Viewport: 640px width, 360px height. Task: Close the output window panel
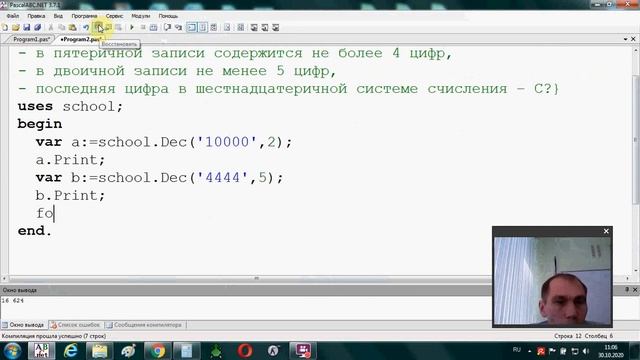pos(635,289)
